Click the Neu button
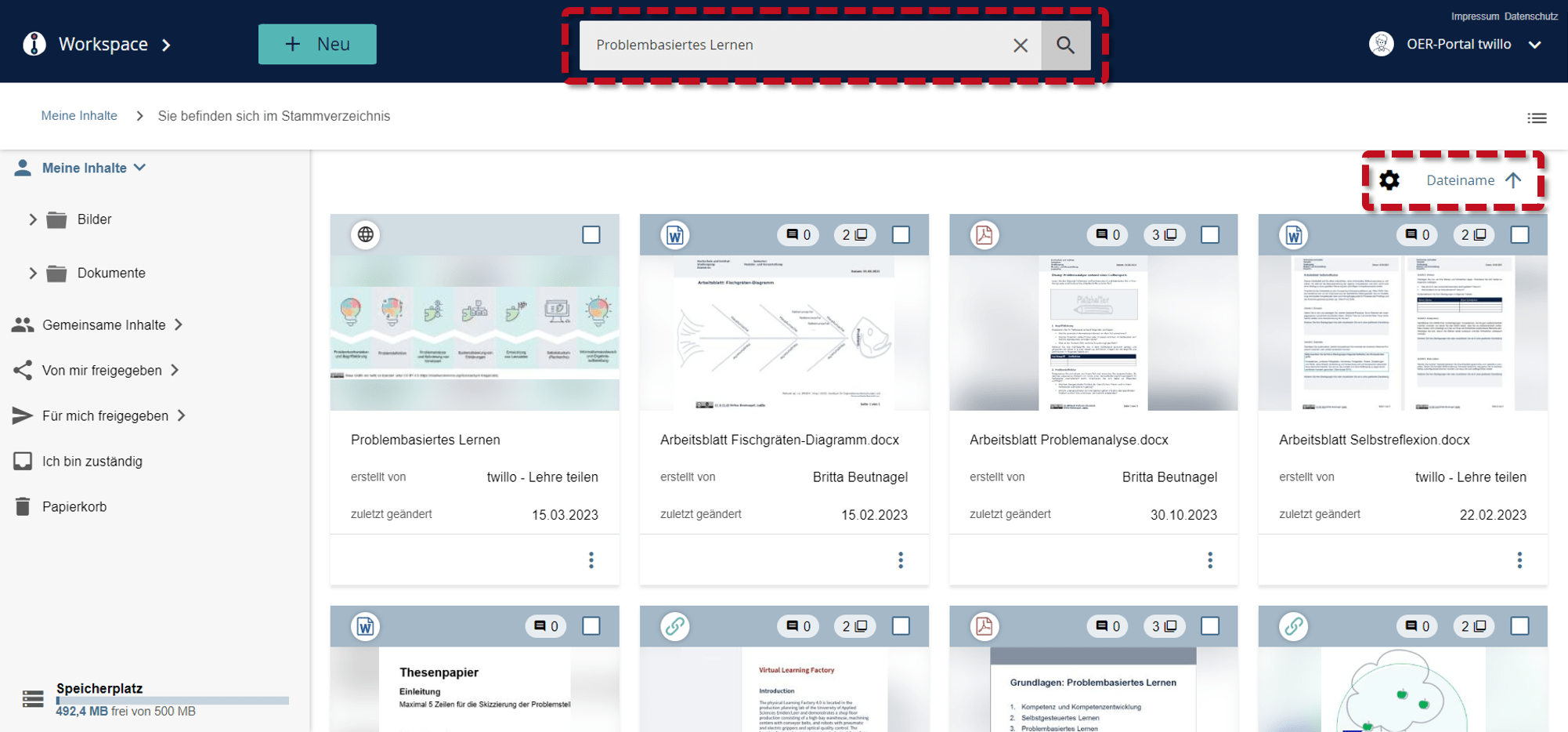 (317, 45)
